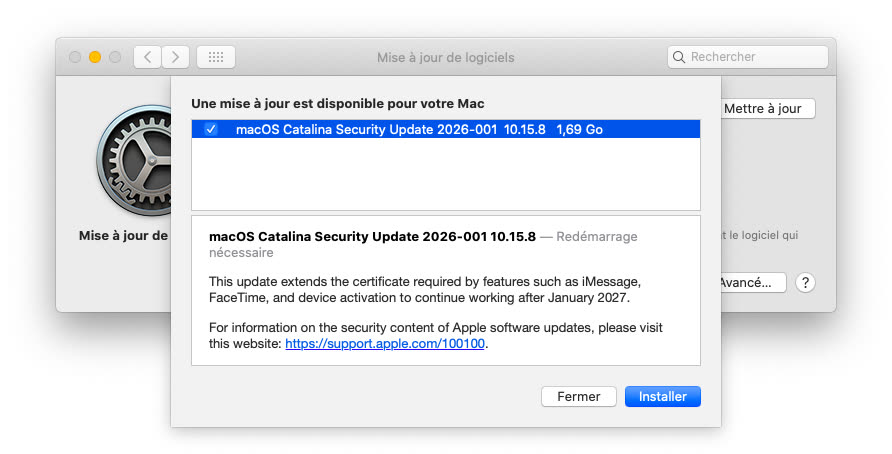
Task: Click the empty area of updates list
Action: pyautogui.click(x=445, y=175)
